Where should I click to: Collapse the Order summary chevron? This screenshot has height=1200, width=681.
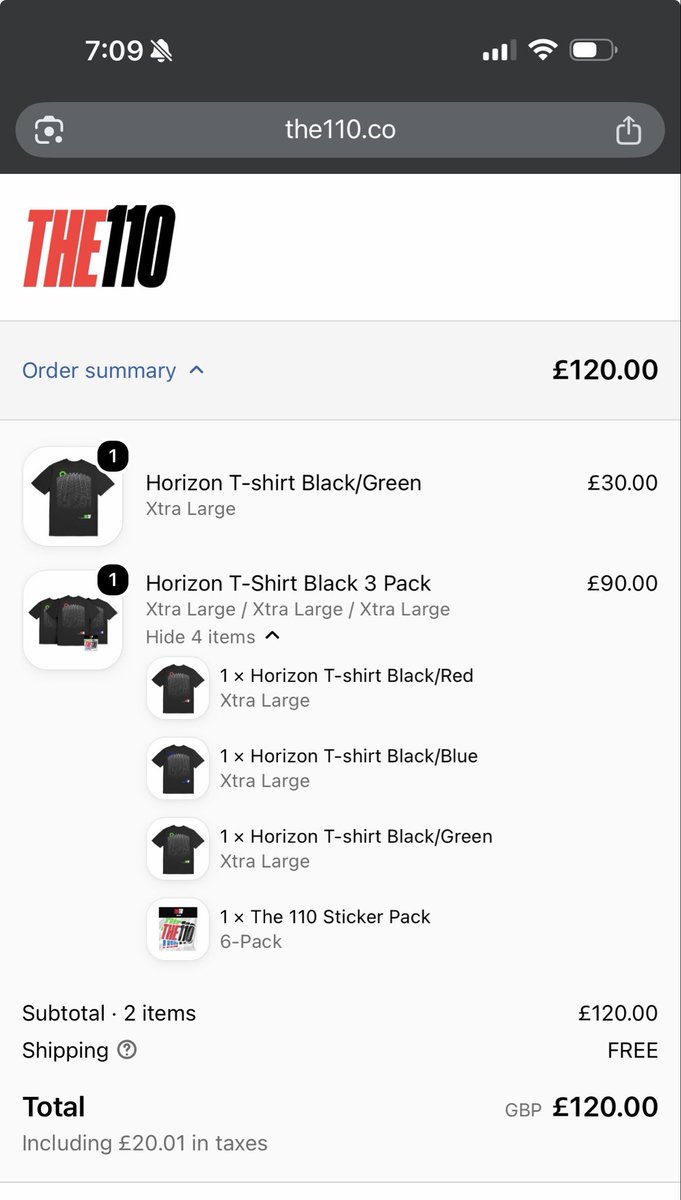pos(197,370)
